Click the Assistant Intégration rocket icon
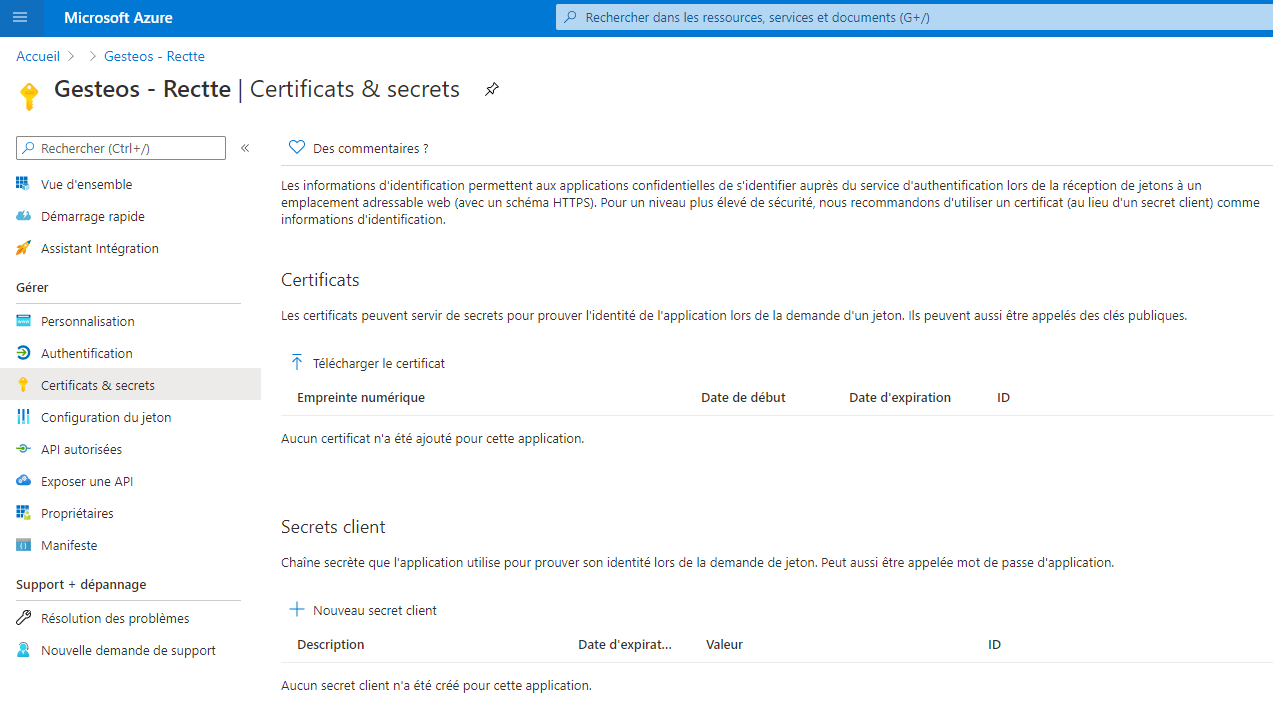Viewport: 1273px width, 725px height. (23, 248)
